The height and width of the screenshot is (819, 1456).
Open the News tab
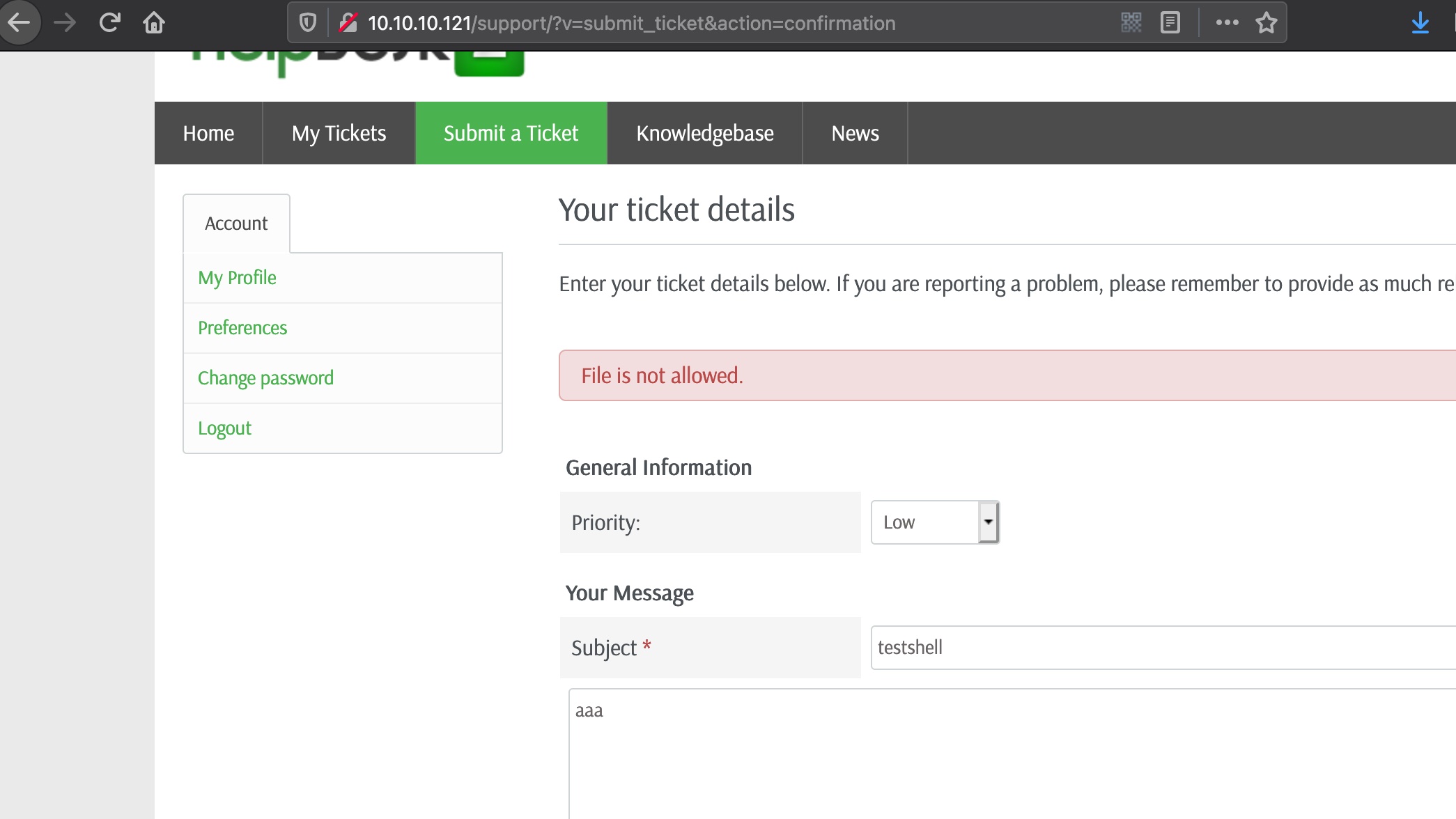click(855, 133)
